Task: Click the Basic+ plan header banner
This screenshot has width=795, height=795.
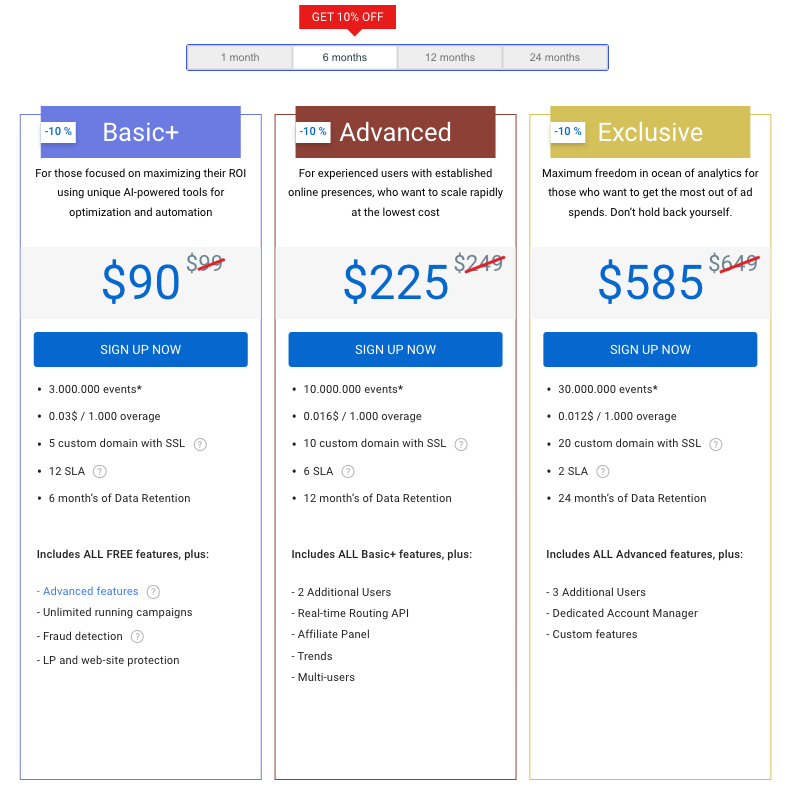Action: tap(141, 132)
